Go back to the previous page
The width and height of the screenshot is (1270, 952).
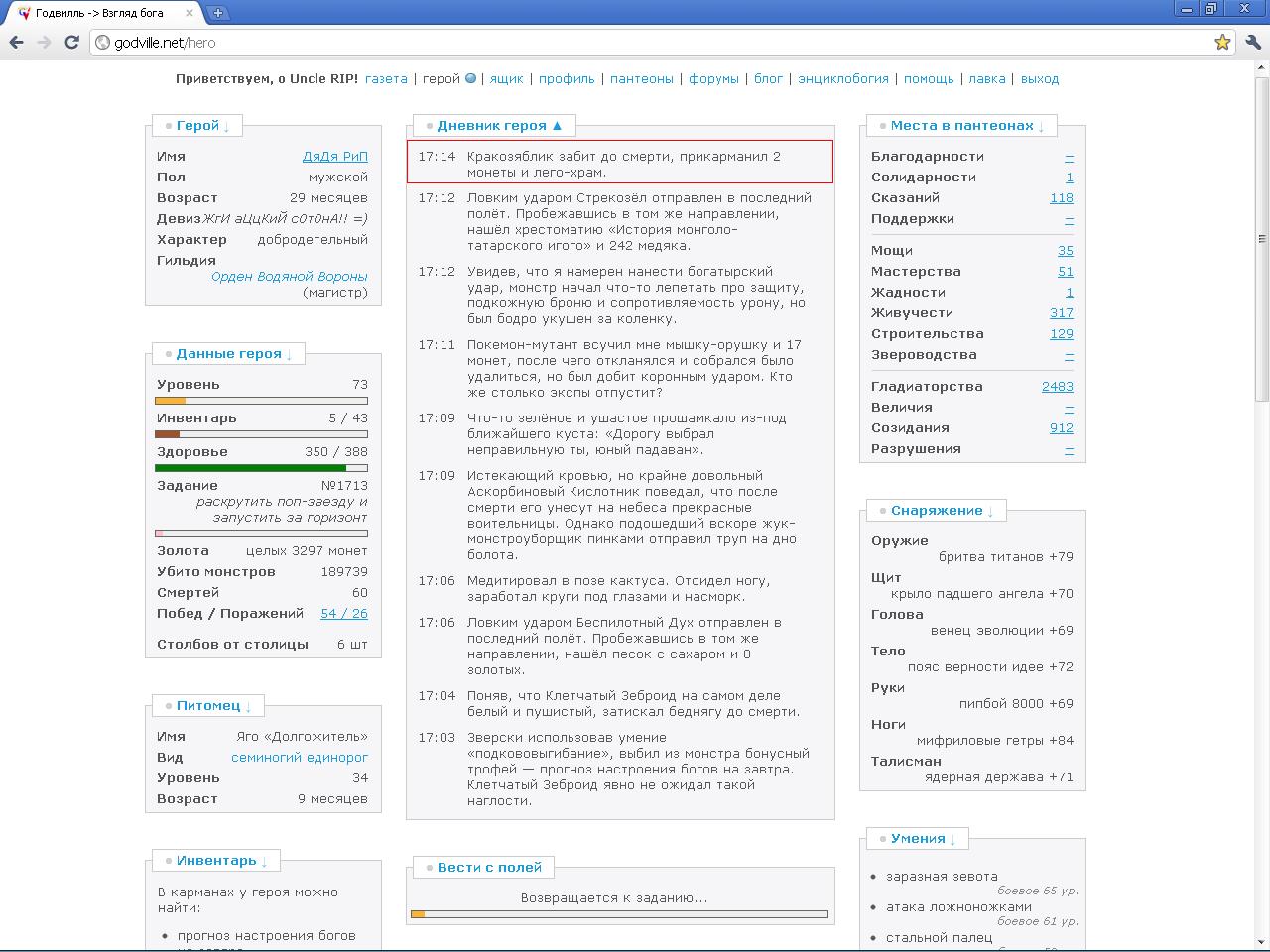[x=16, y=42]
